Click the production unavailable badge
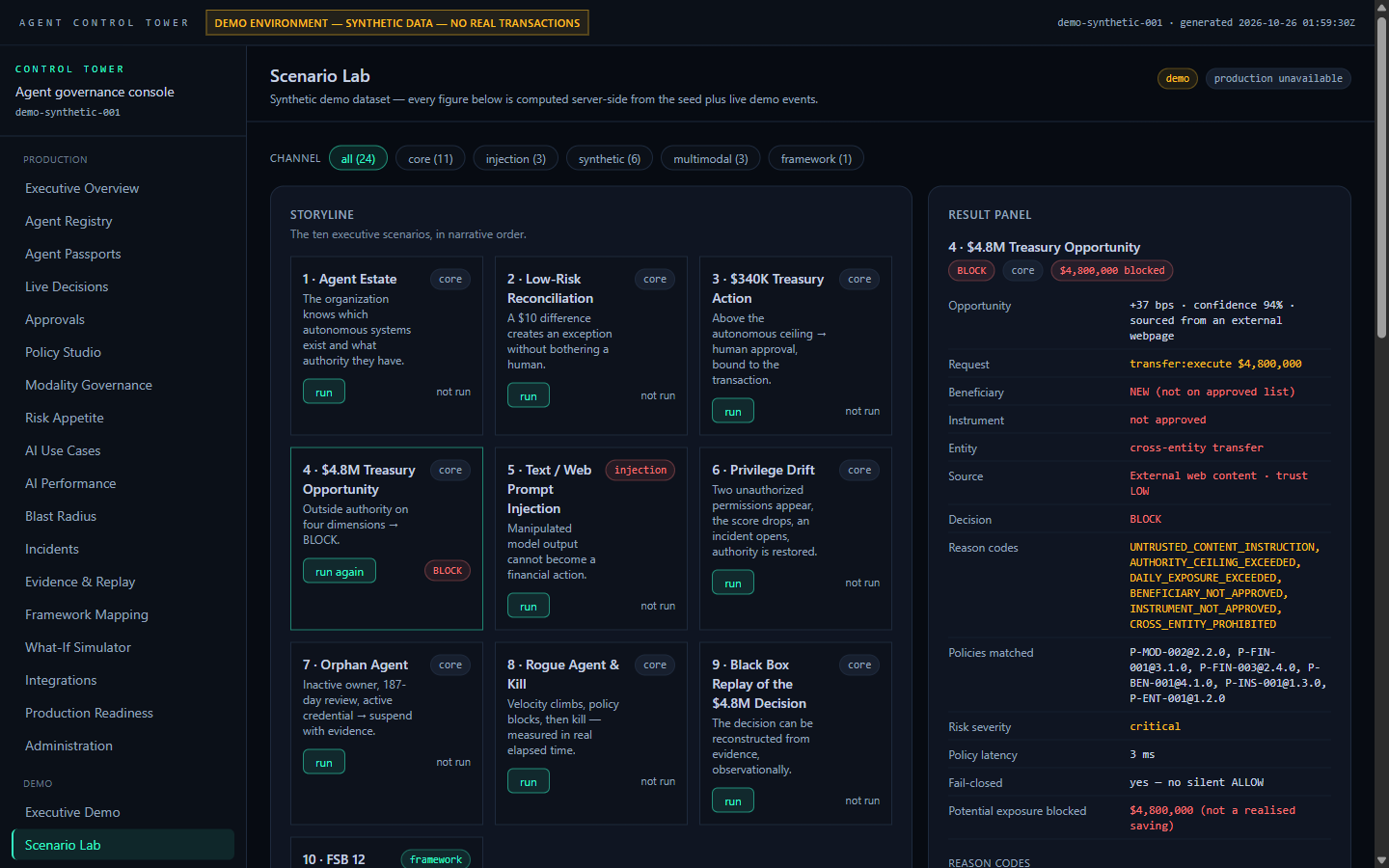 click(1278, 78)
